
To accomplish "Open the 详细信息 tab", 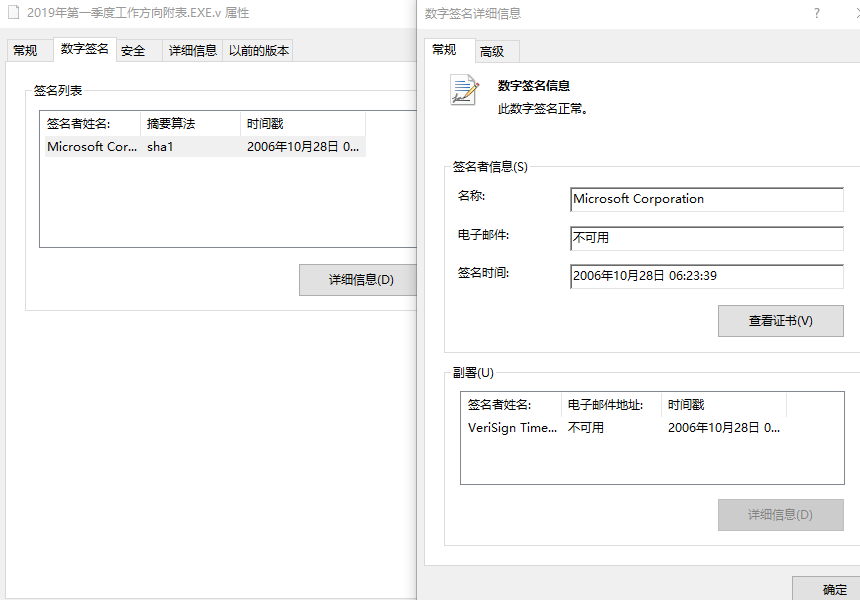I will point(192,51).
